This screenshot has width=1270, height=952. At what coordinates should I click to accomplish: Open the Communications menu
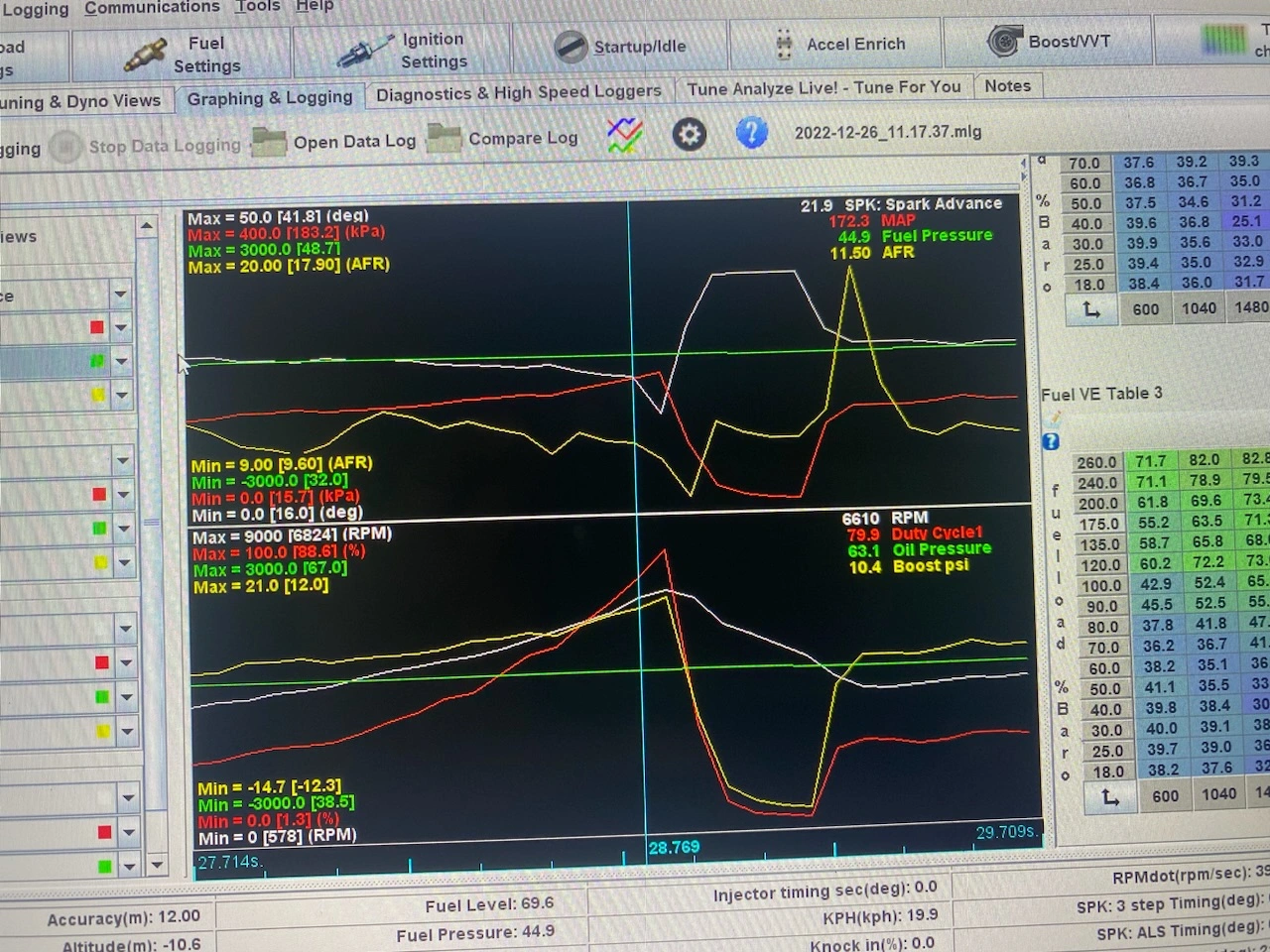152,7
